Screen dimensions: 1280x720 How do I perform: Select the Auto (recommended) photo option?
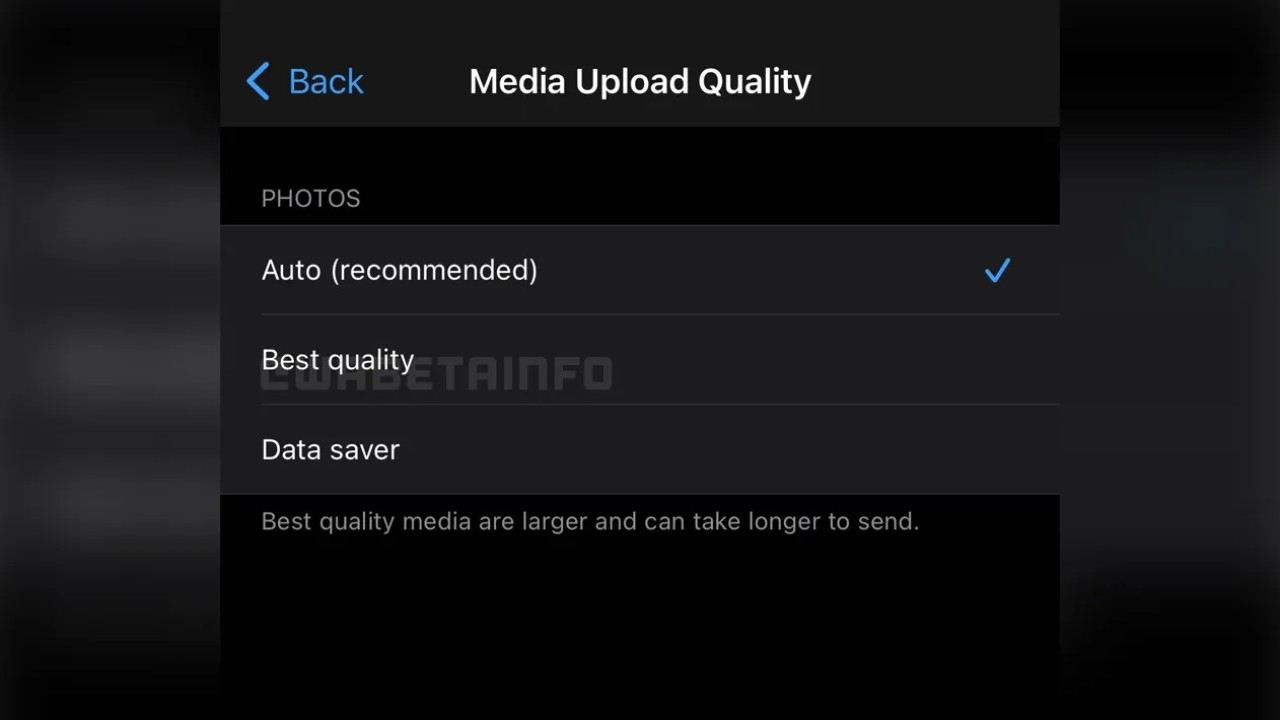click(640, 270)
